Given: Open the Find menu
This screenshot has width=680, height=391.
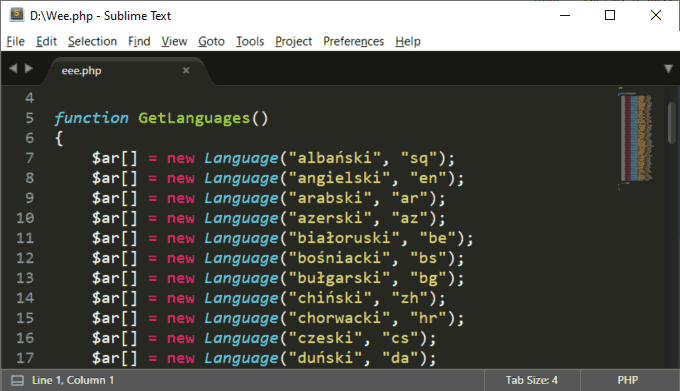Looking at the screenshot, I should coord(139,41).
